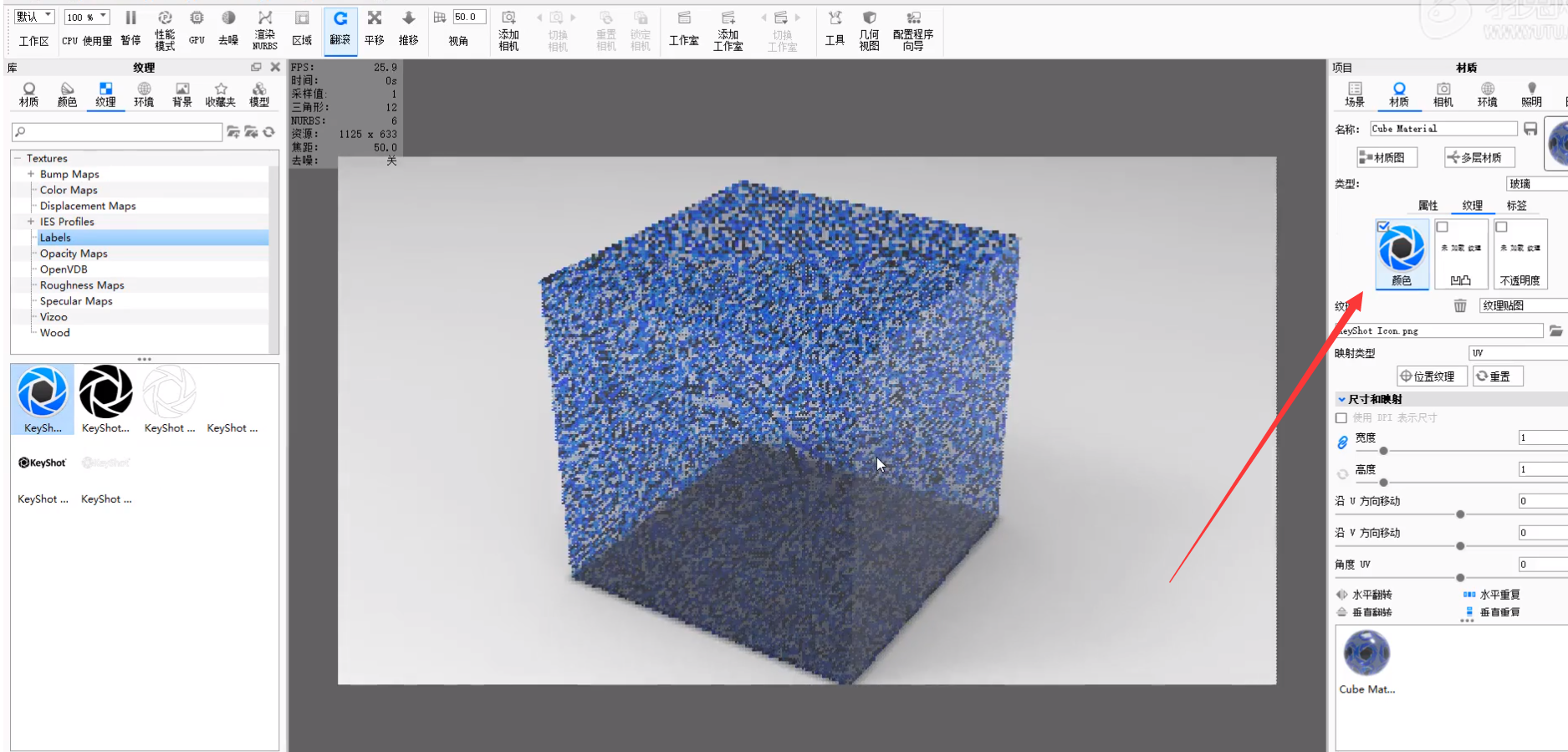Select the Dolly (推移) camera tool
1568x752 pixels.
pos(408,28)
